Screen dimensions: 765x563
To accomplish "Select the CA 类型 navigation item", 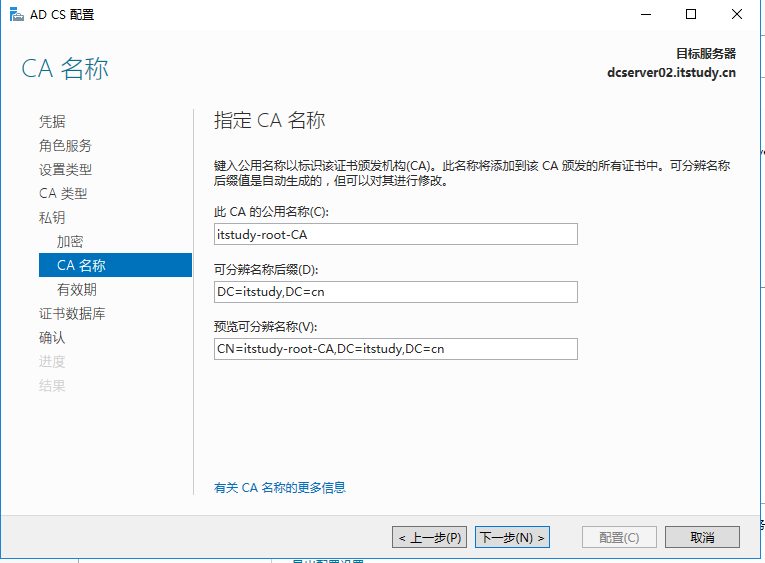I will click(63, 193).
